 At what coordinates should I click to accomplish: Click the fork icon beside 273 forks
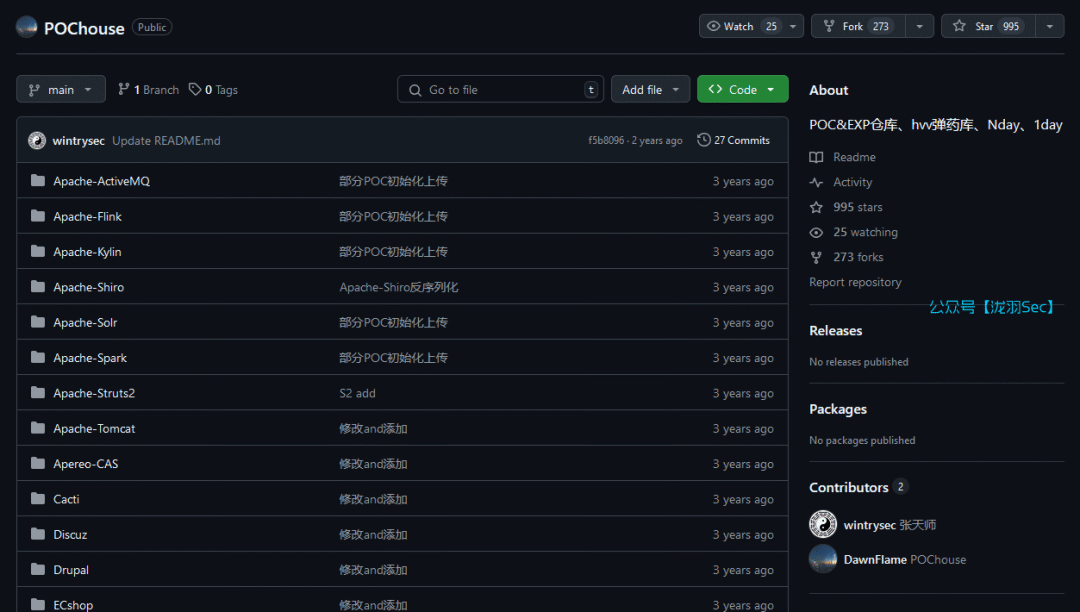(816, 257)
